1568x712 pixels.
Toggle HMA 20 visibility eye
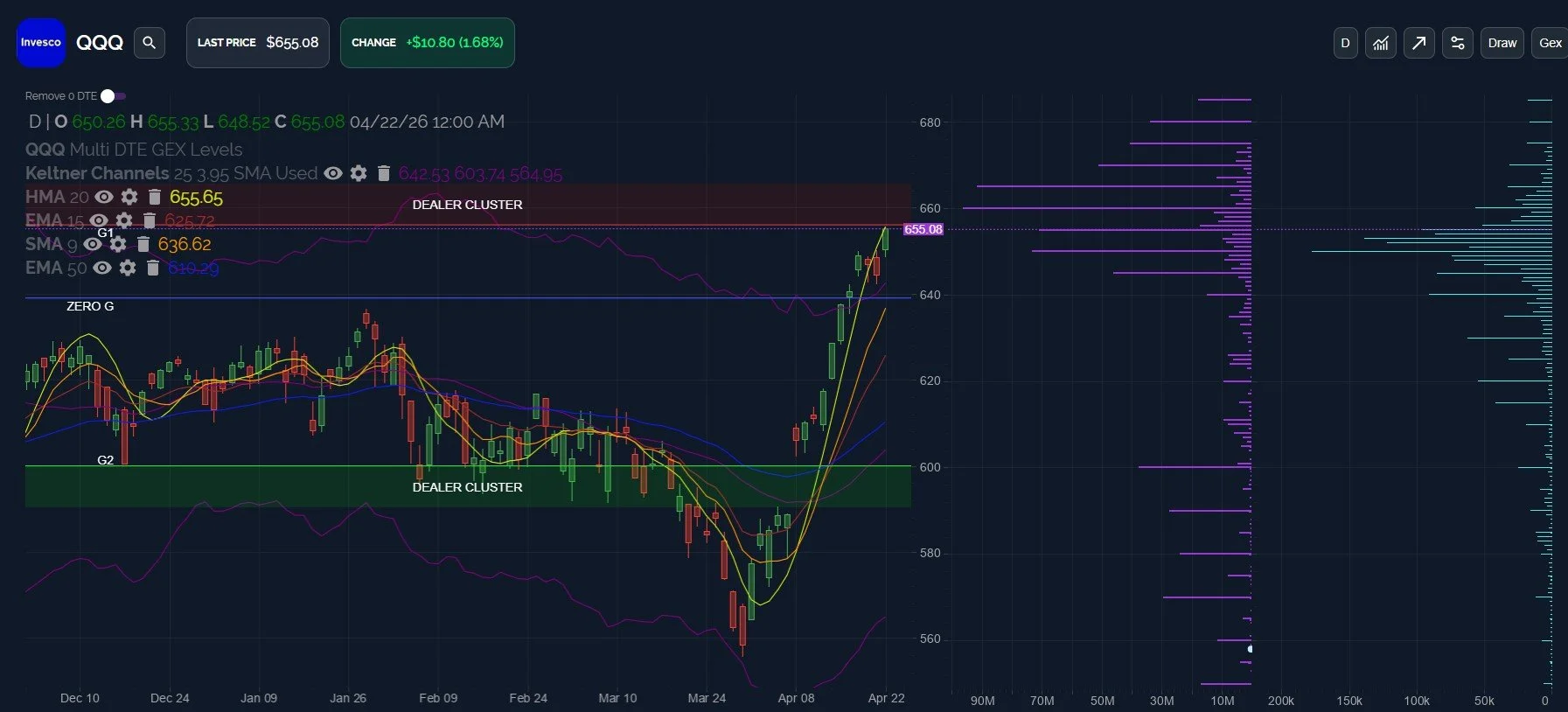click(x=104, y=197)
